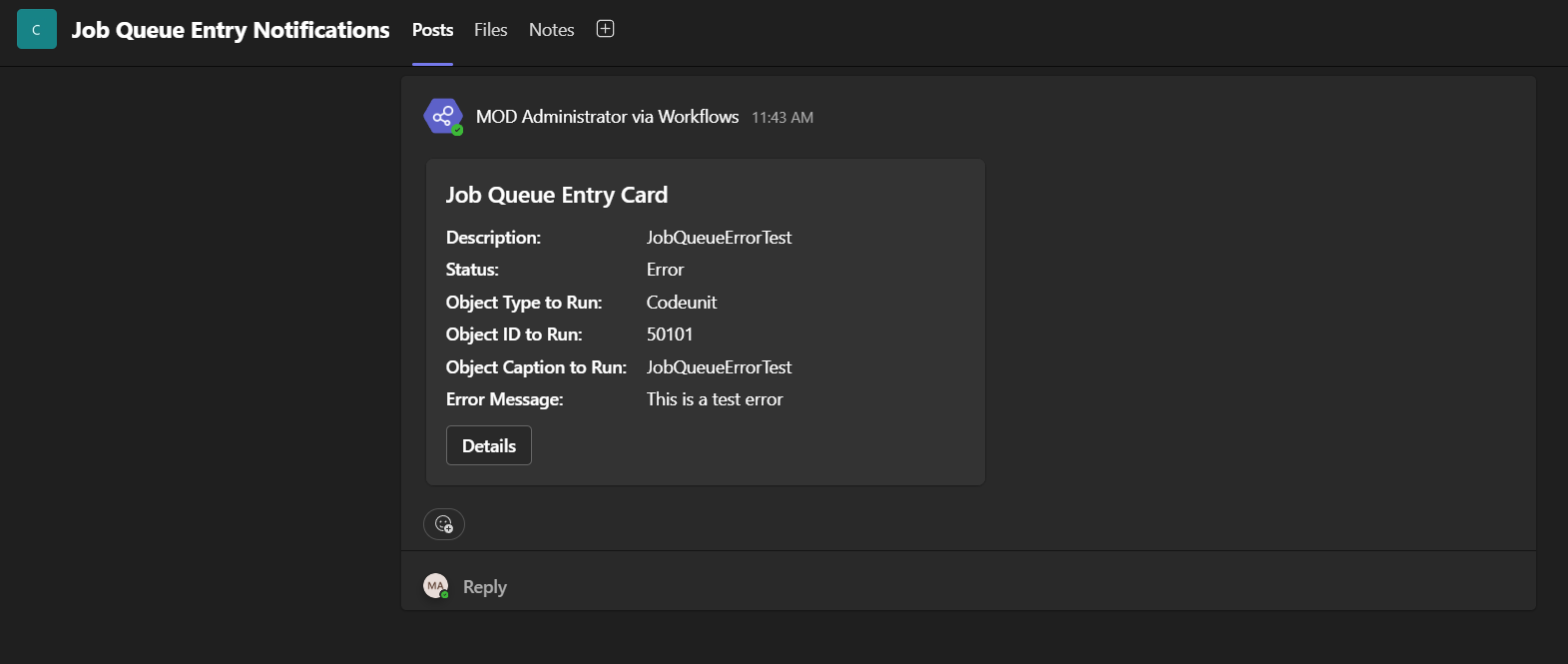
Task: Click the Error Message: label
Action: tap(504, 399)
